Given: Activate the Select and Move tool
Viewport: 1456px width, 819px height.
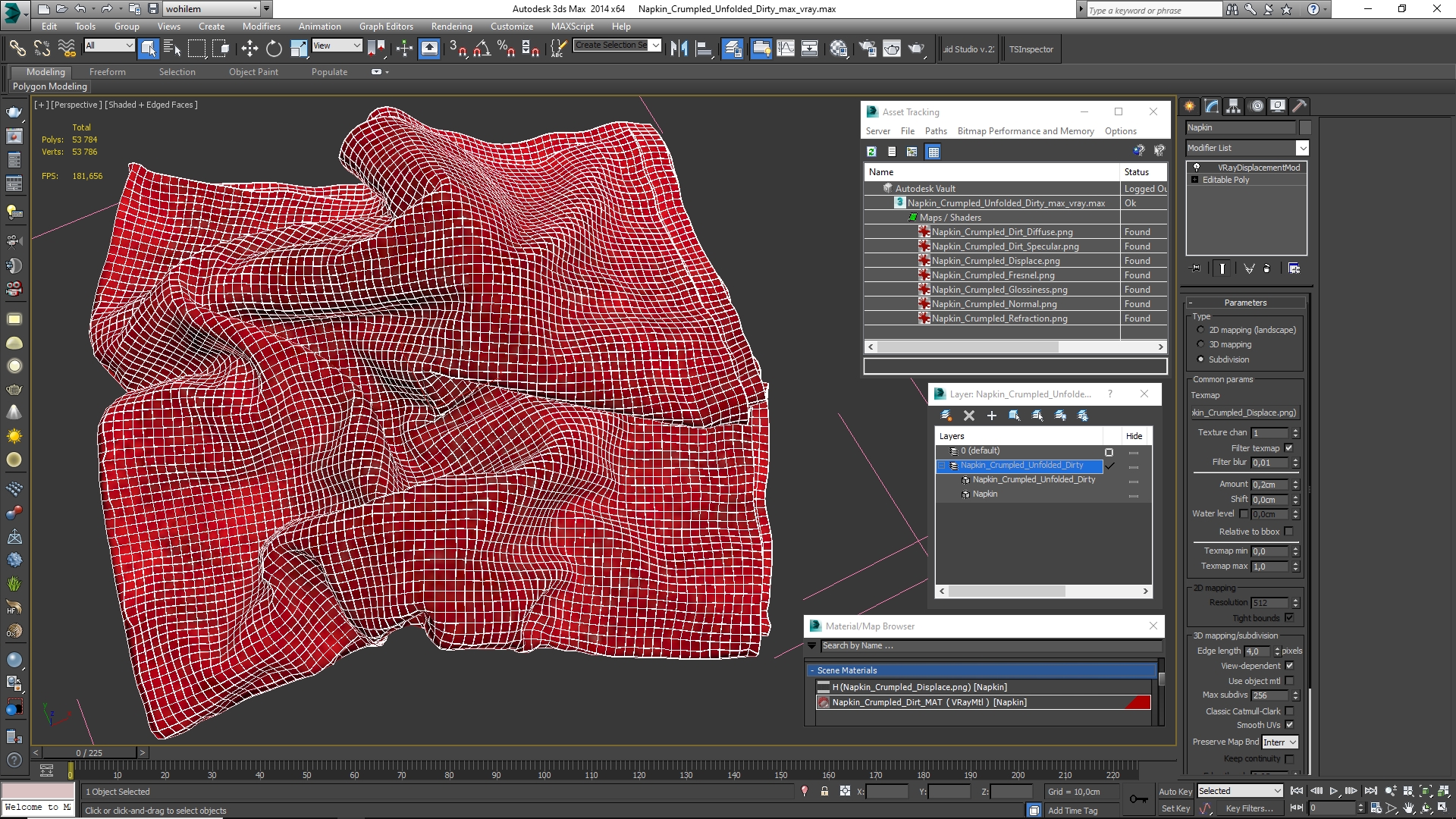Looking at the screenshot, I should [249, 49].
